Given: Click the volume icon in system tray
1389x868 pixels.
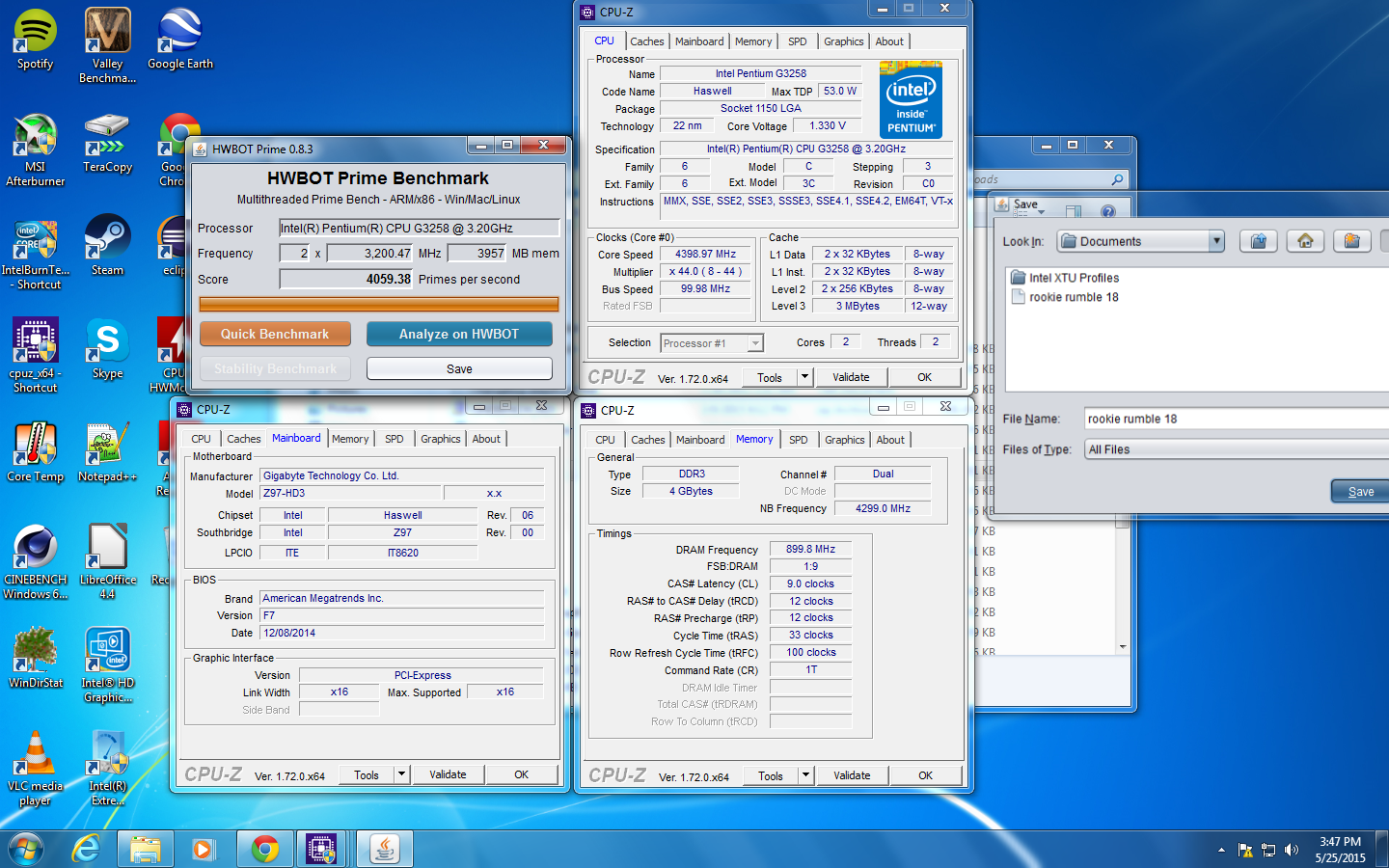Looking at the screenshot, I should tap(1292, 850).
